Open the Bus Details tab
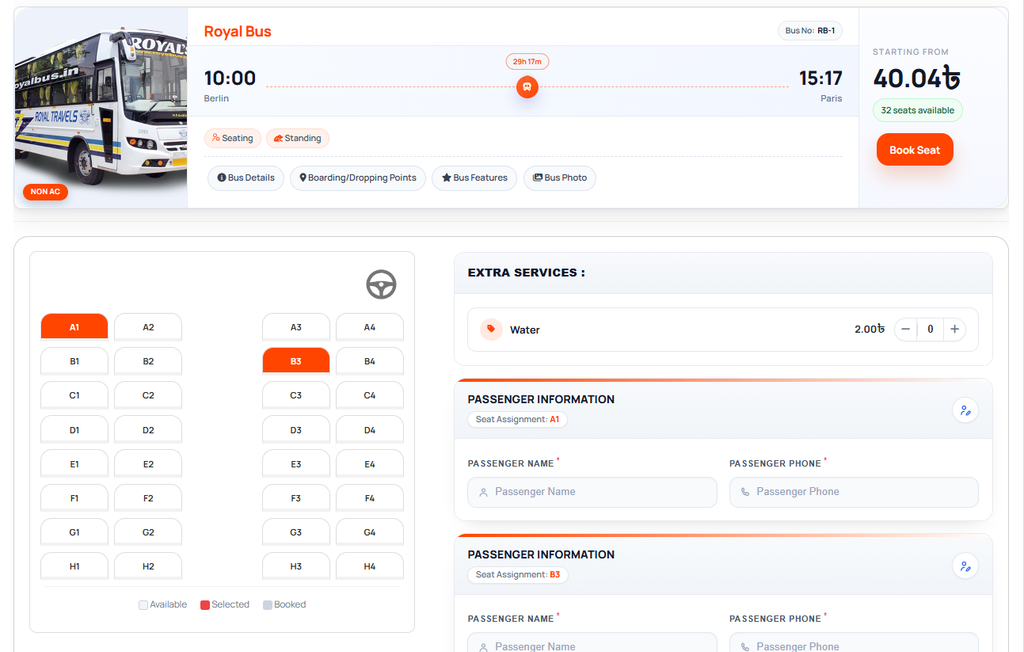 pos(246,178)
